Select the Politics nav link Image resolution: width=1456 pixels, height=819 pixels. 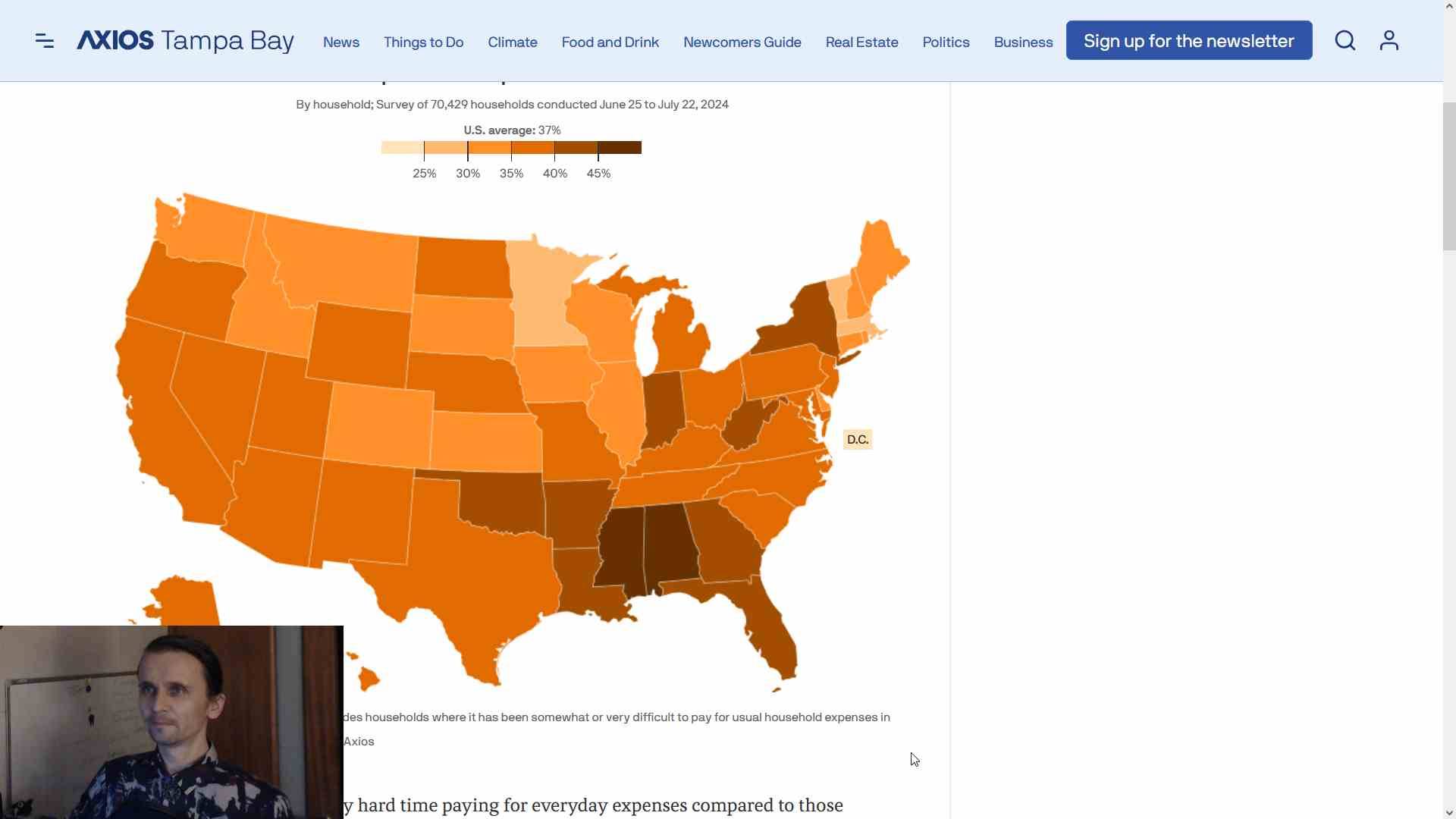(946, 42)
